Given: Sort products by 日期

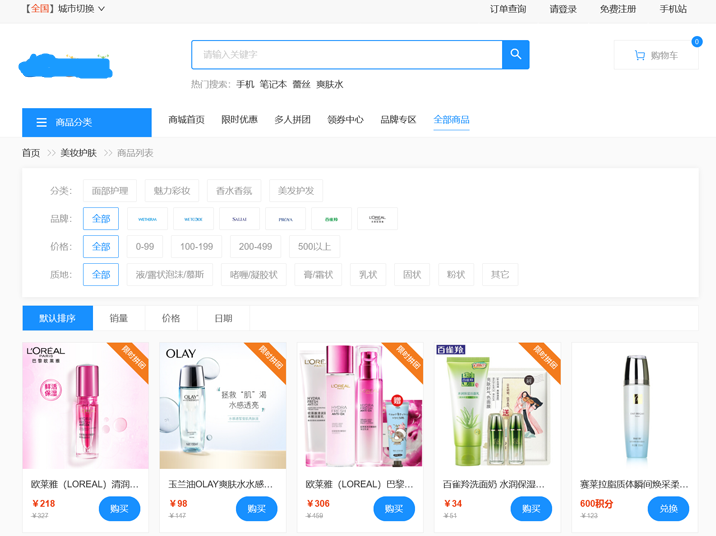Looking at the screenshot, I should [223, 318].
